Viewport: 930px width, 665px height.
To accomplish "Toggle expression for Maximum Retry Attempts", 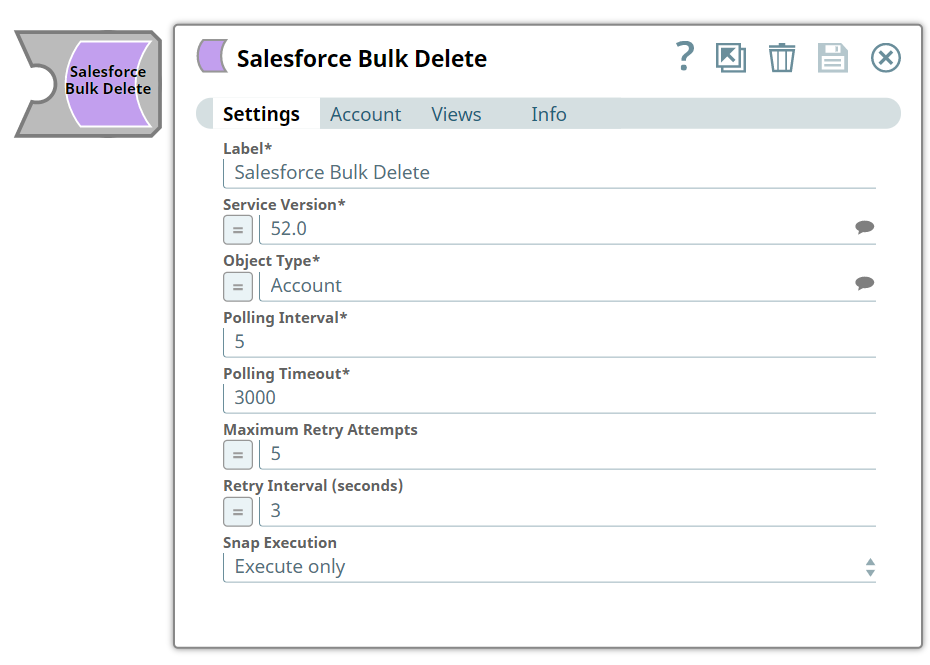I will pyautogui.click(x=238, y=455).
